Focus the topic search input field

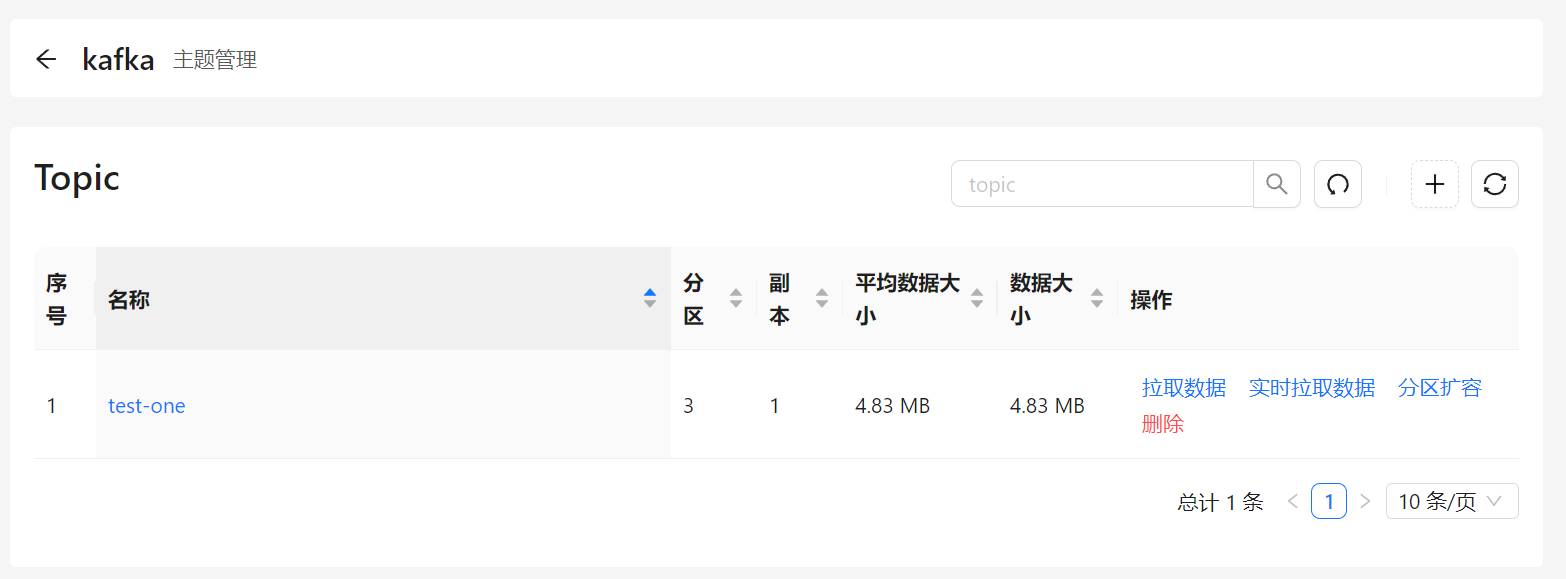(1102, 184)
